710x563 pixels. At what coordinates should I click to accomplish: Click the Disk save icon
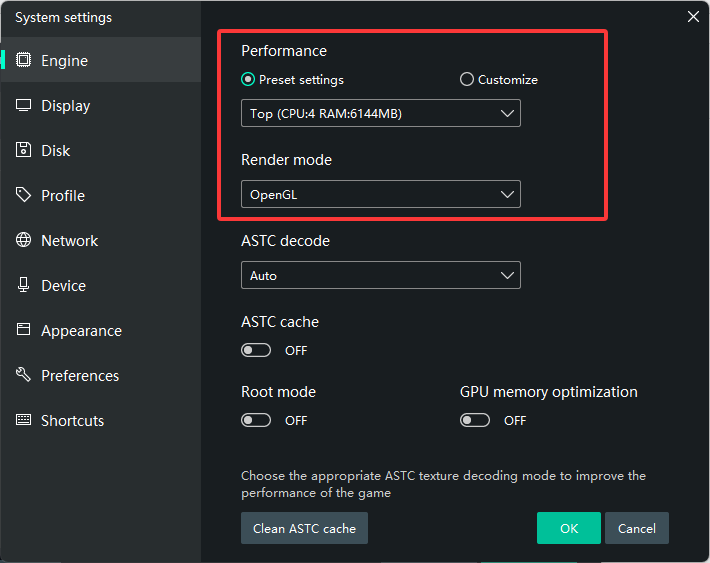click(23, 150)
